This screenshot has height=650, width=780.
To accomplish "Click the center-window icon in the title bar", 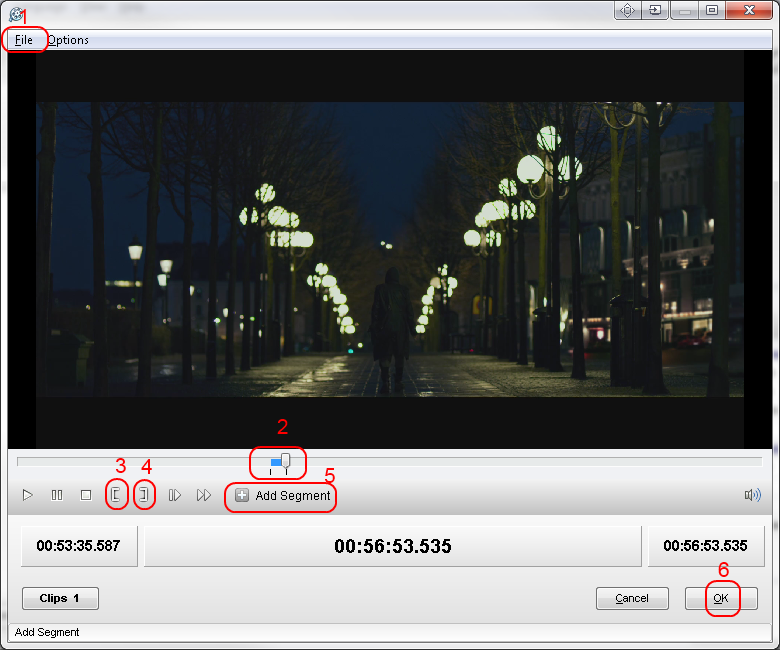I will pyautogui.click(x=628, y=10).
